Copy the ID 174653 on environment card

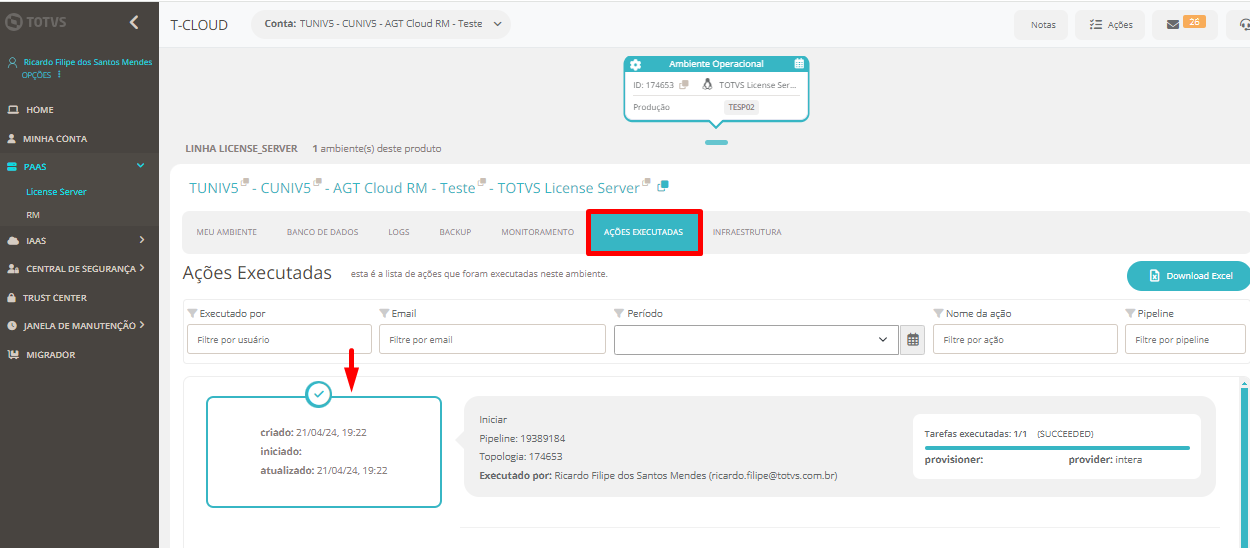pyautogui.click(x=684, y=85)
